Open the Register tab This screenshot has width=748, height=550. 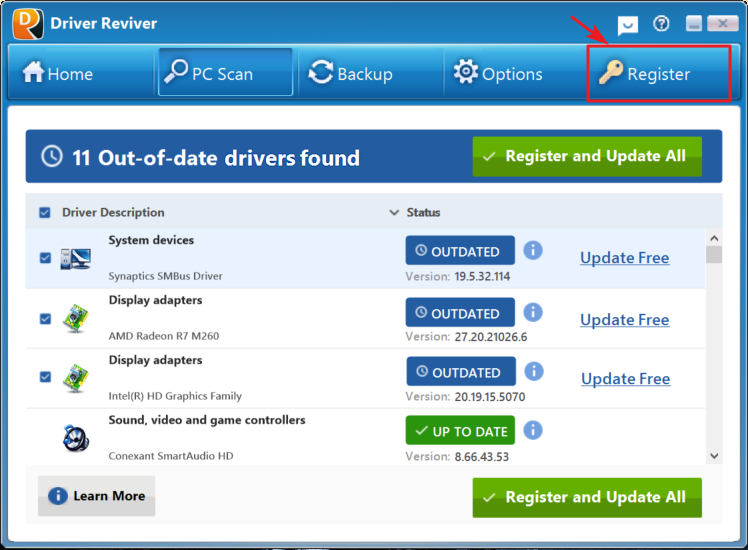(x=658, y=73)
